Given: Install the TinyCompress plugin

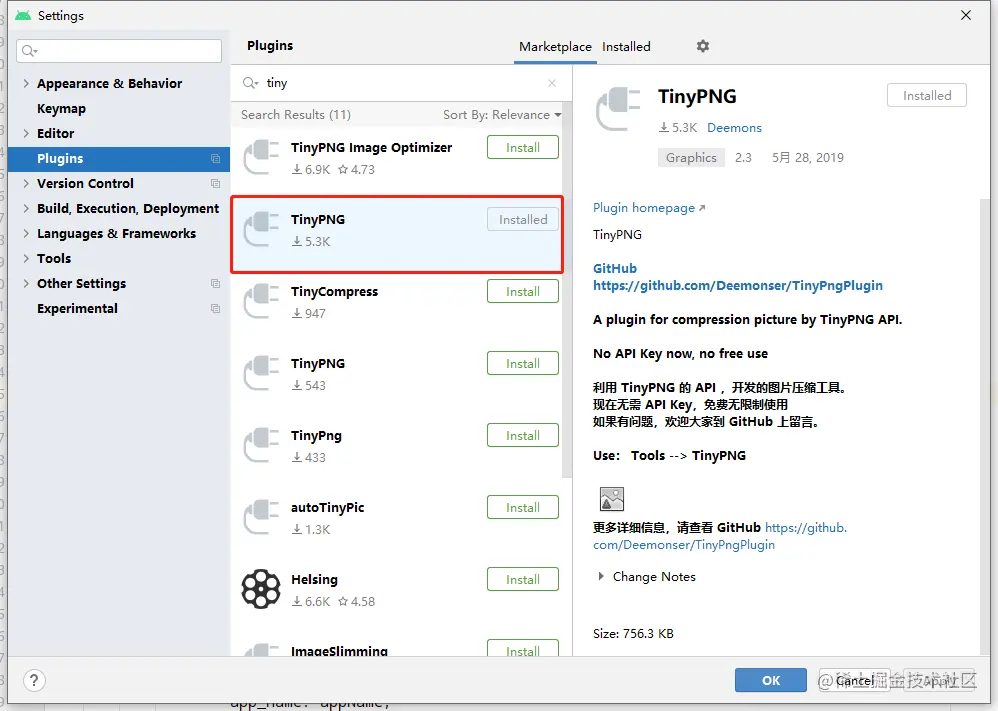Looking at the screenshot, I should click(523, 292).
